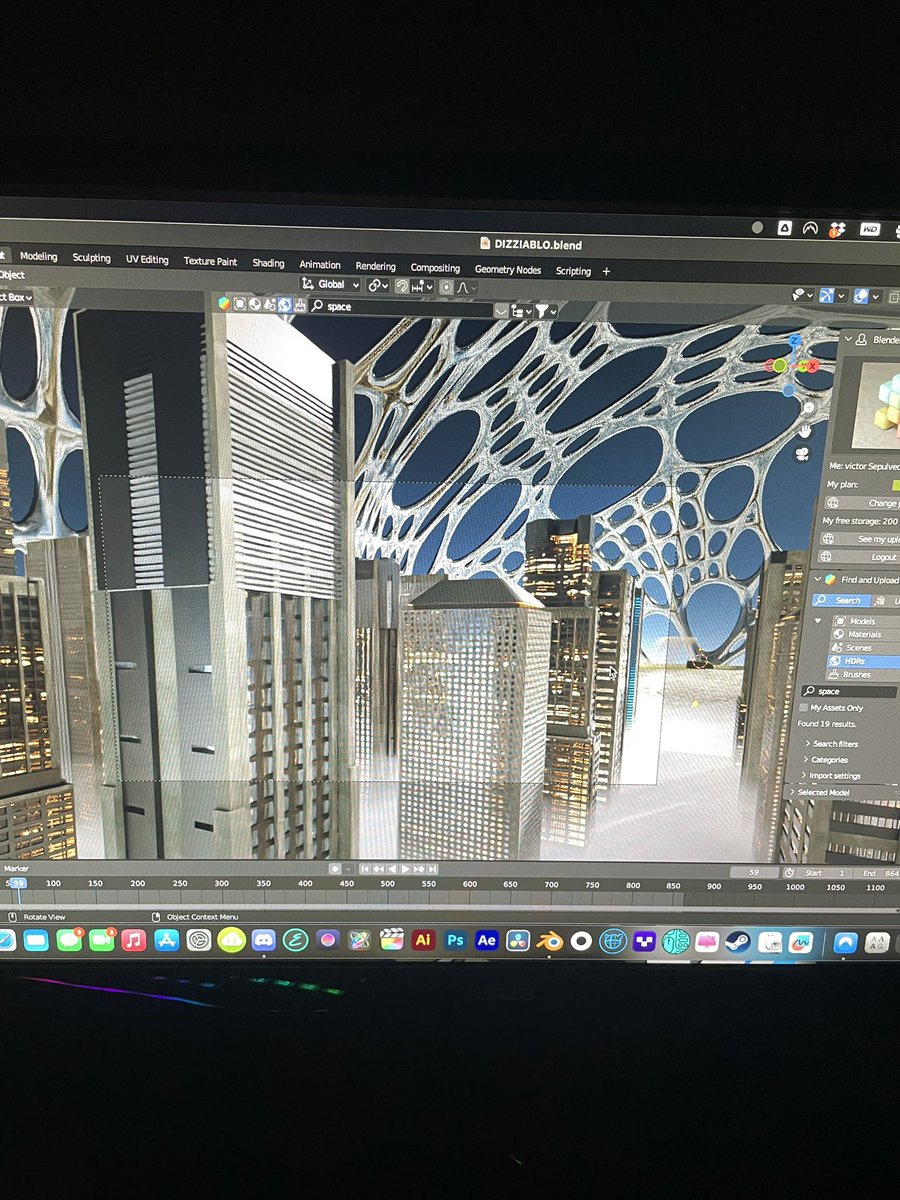Image resolution: width=900 pixels, height=1200 pixels.
Task: Open the proportional falloff curve dropdown
Action: pyautogui.click(x=466, y=288)
